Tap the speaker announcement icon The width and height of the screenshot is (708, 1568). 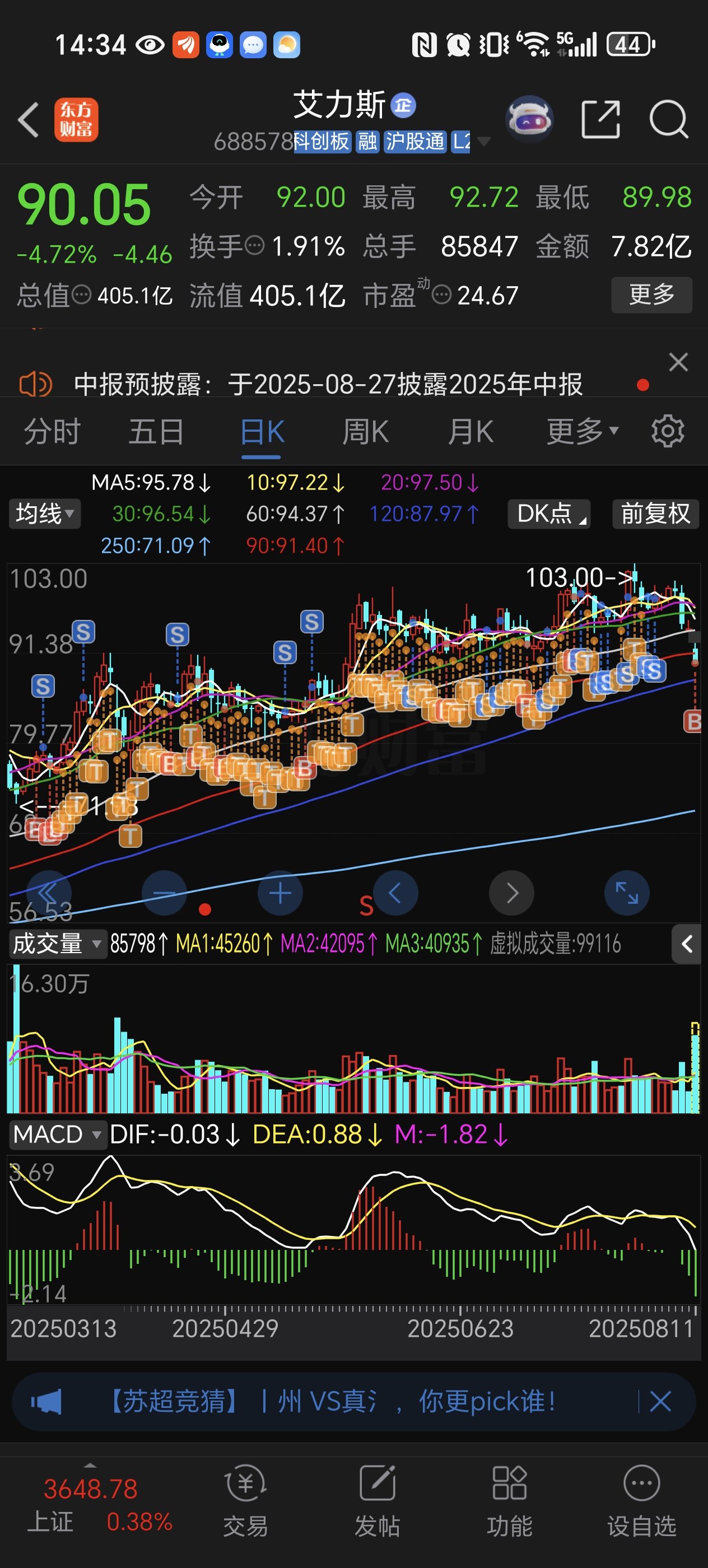click(36, 384)
